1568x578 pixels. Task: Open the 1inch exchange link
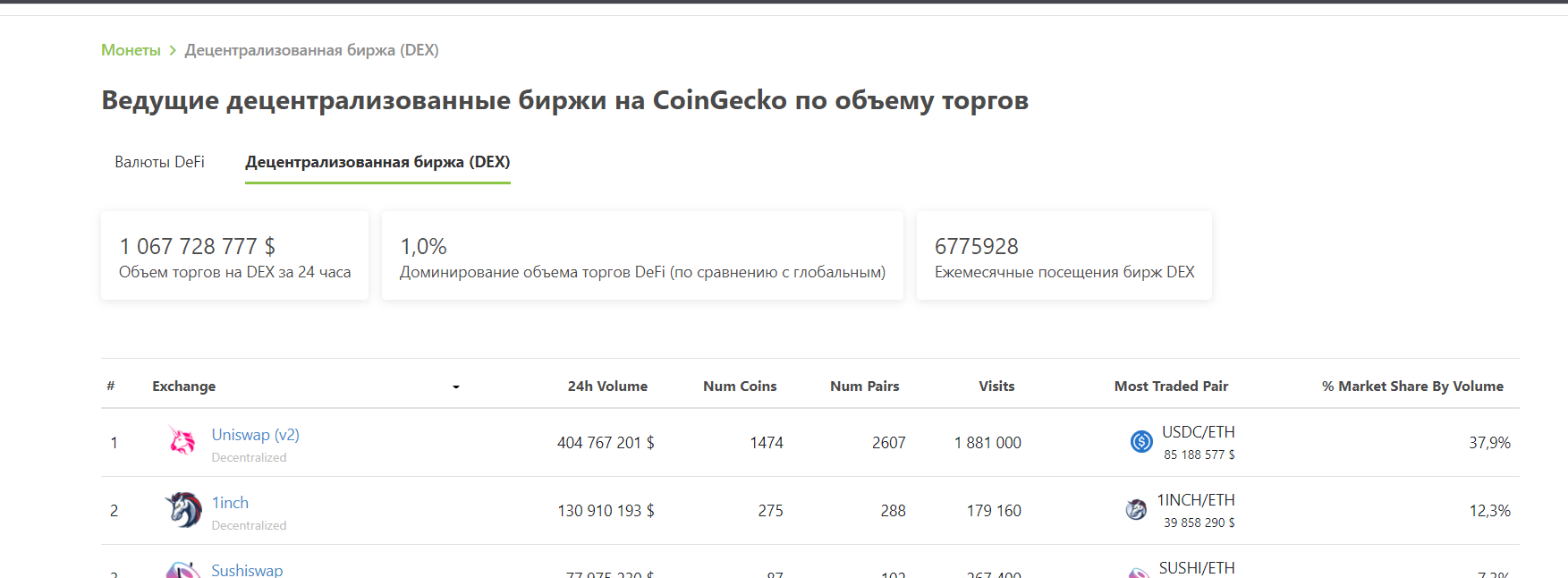[230, 503]
